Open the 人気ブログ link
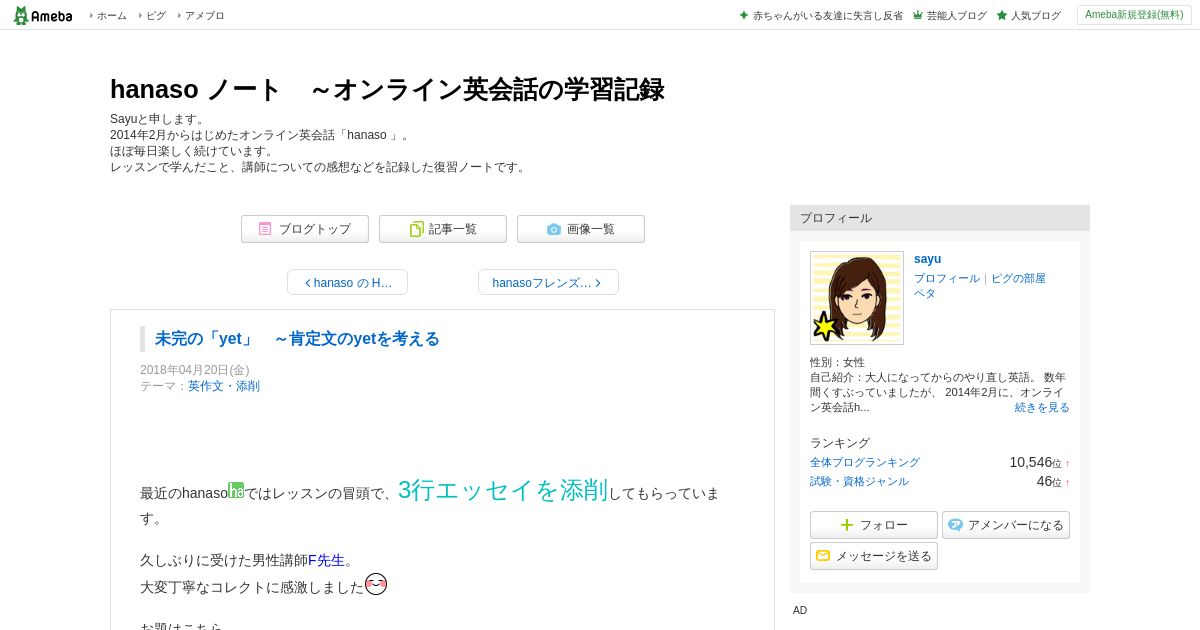 tap(1036, 16)
